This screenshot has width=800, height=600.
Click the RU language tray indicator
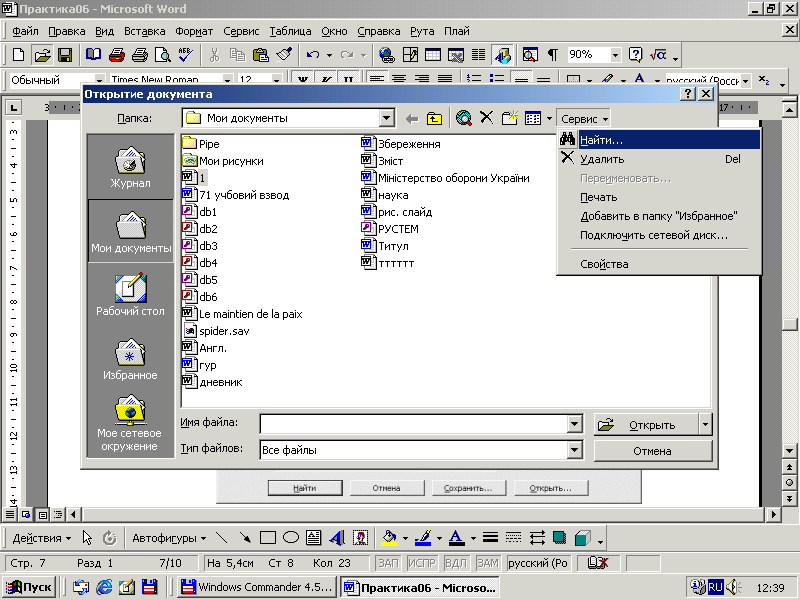click(x=715, y=587)
